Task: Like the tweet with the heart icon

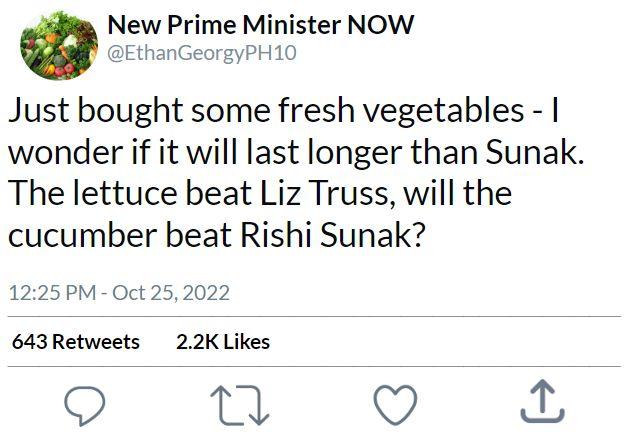Action: pos(394,403)
